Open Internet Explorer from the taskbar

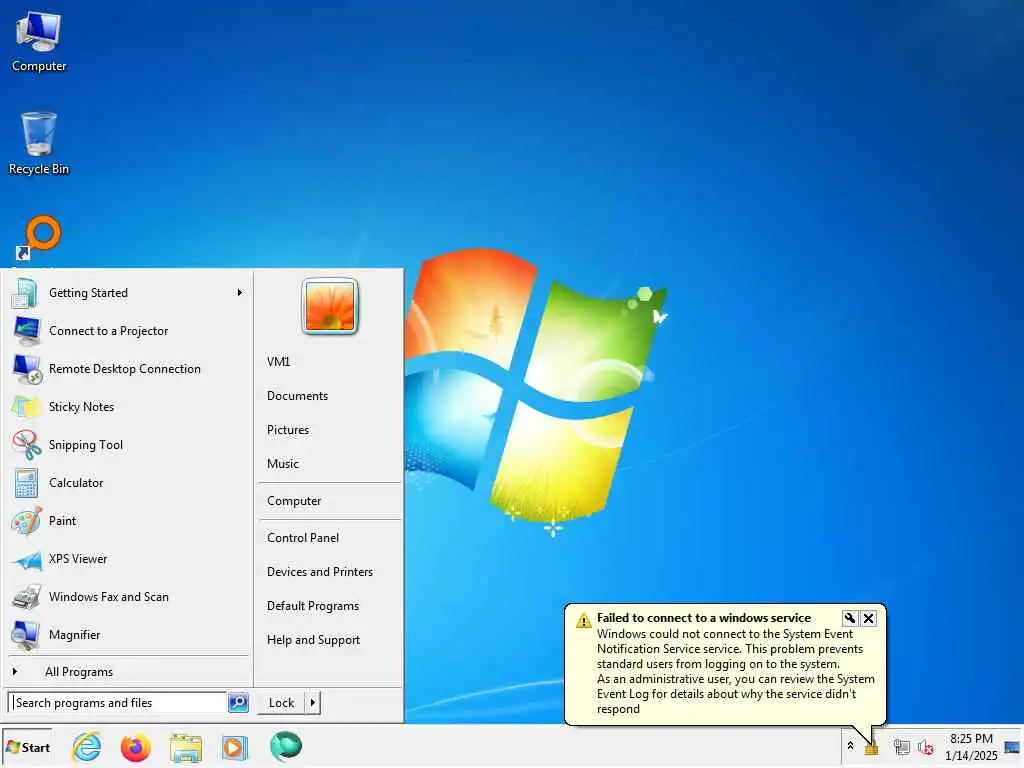(x=87, y=747)
